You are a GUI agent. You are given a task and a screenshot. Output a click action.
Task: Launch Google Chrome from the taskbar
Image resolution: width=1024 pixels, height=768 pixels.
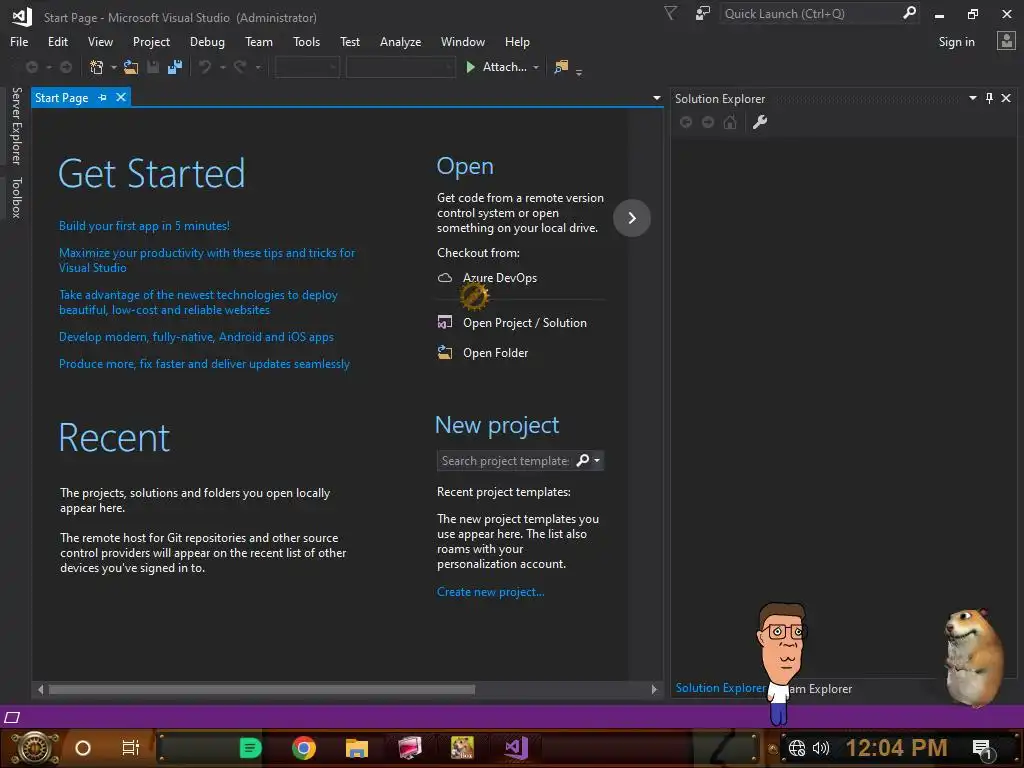[304, 748]
